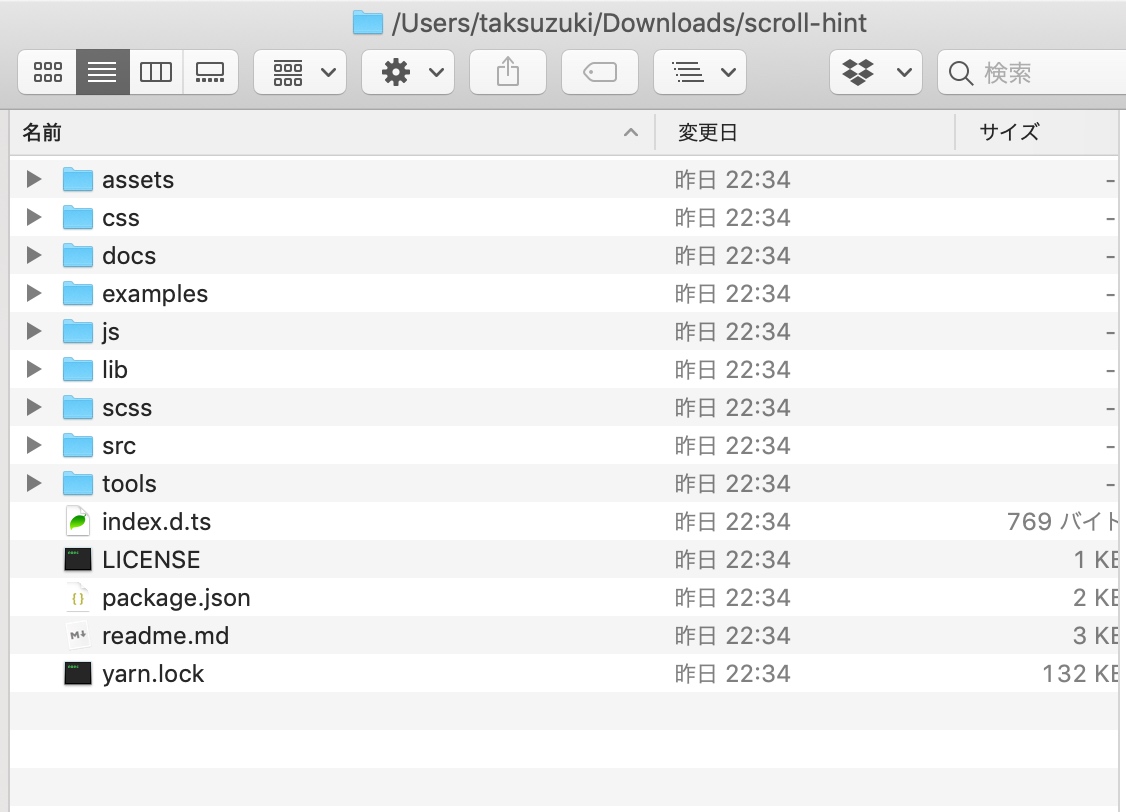1126x812 pixels.
Task: Click the Share toolbar button
Action: tap(508, 72)
